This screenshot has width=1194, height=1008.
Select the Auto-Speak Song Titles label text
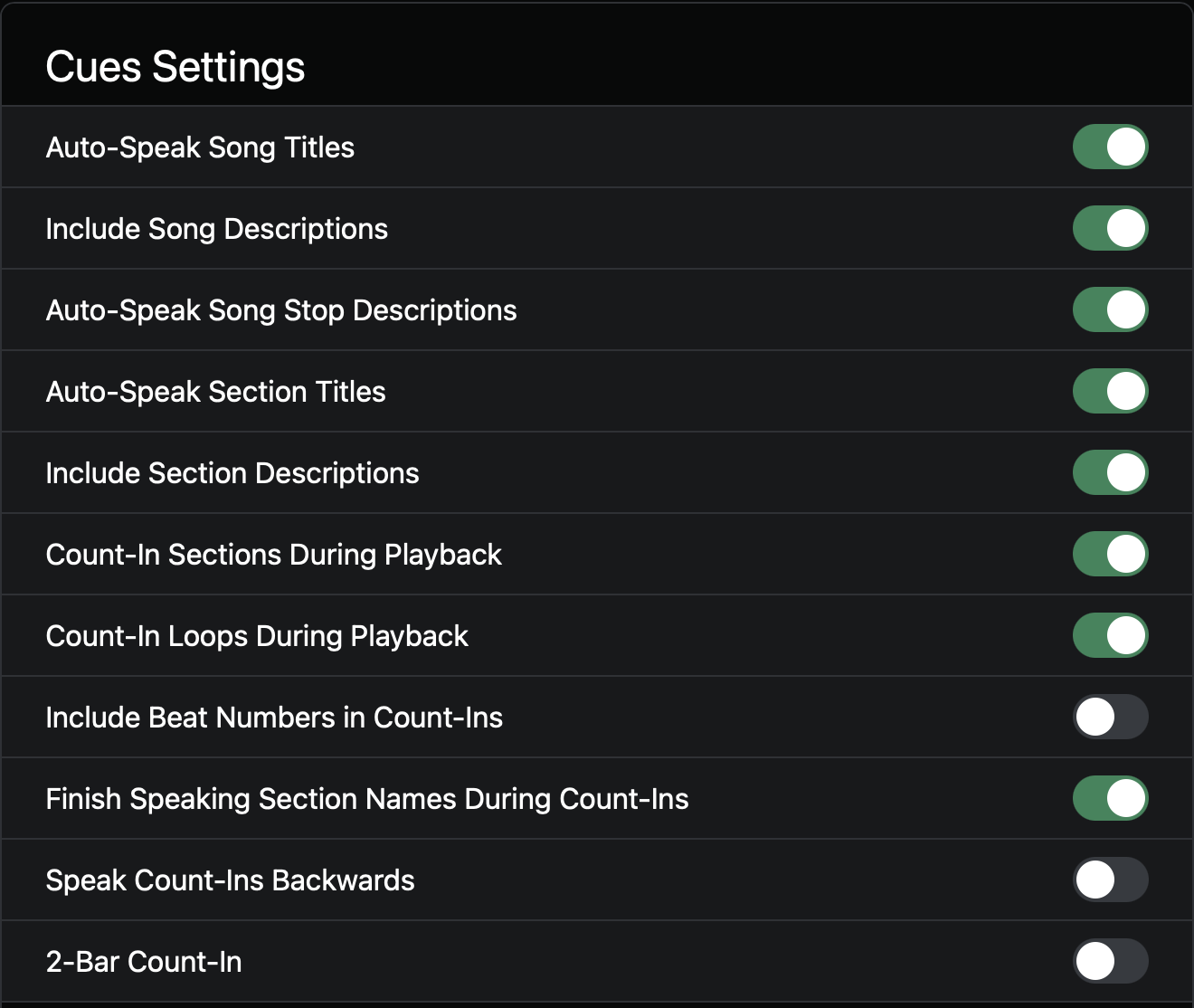click(200, 147)
